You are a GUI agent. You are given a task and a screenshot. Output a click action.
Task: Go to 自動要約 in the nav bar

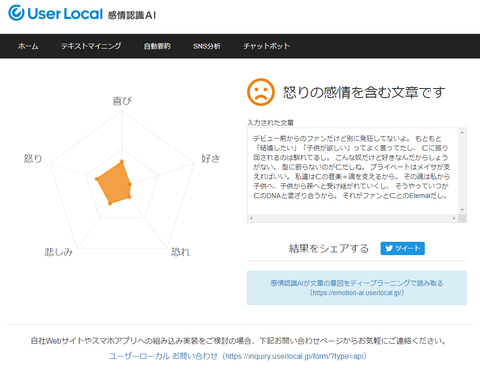point(157,46)
